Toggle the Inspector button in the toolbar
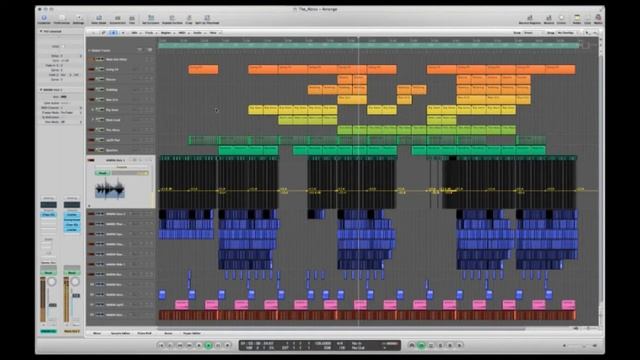The image size is (640, 360). (44, 19)
